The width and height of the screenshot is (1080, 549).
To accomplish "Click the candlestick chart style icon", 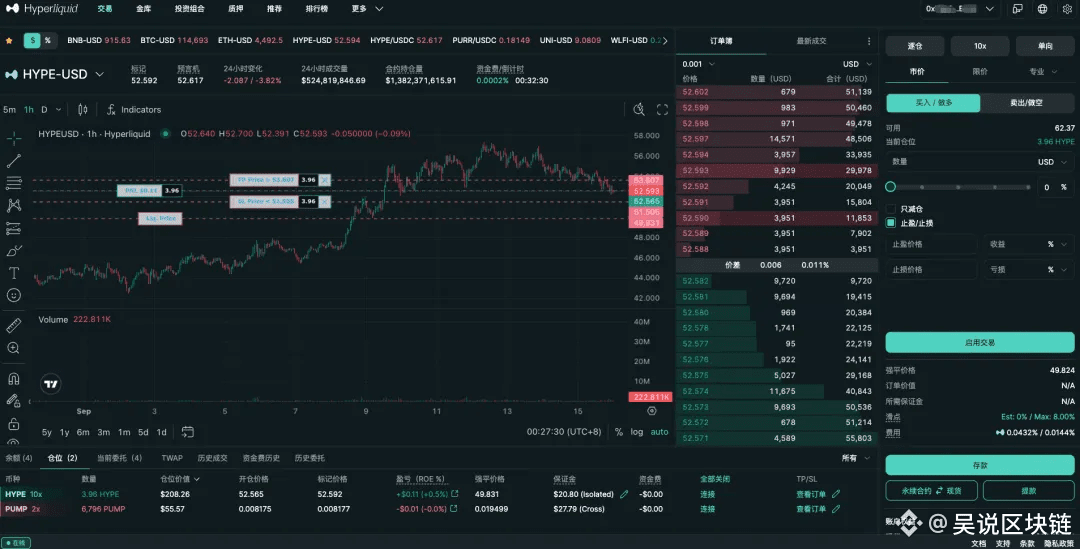I will [83, 110].
